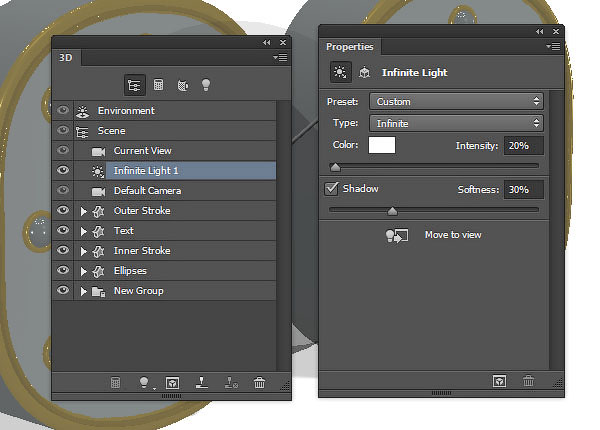
Task: Click the Softness 30% field
Action: (x=523, y=190)
